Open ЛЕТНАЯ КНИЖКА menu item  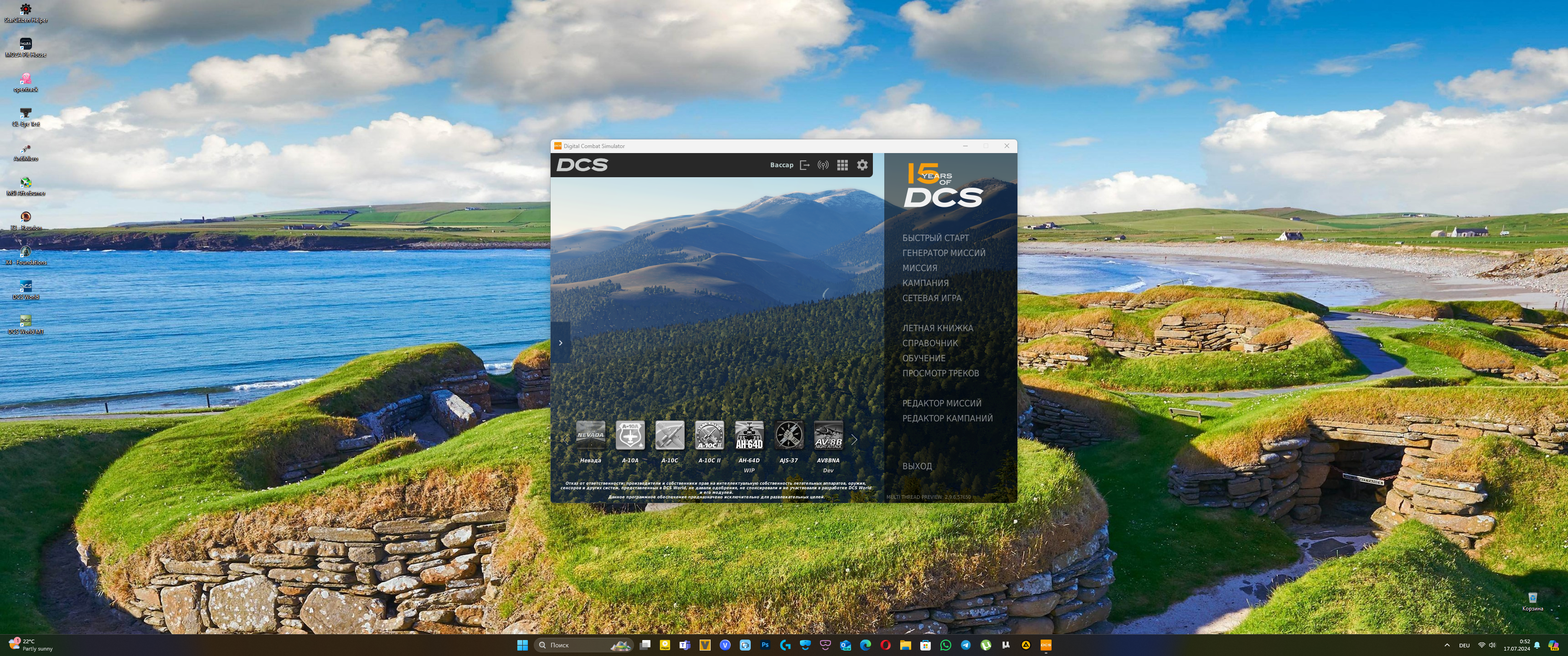(x=938, y=328)
